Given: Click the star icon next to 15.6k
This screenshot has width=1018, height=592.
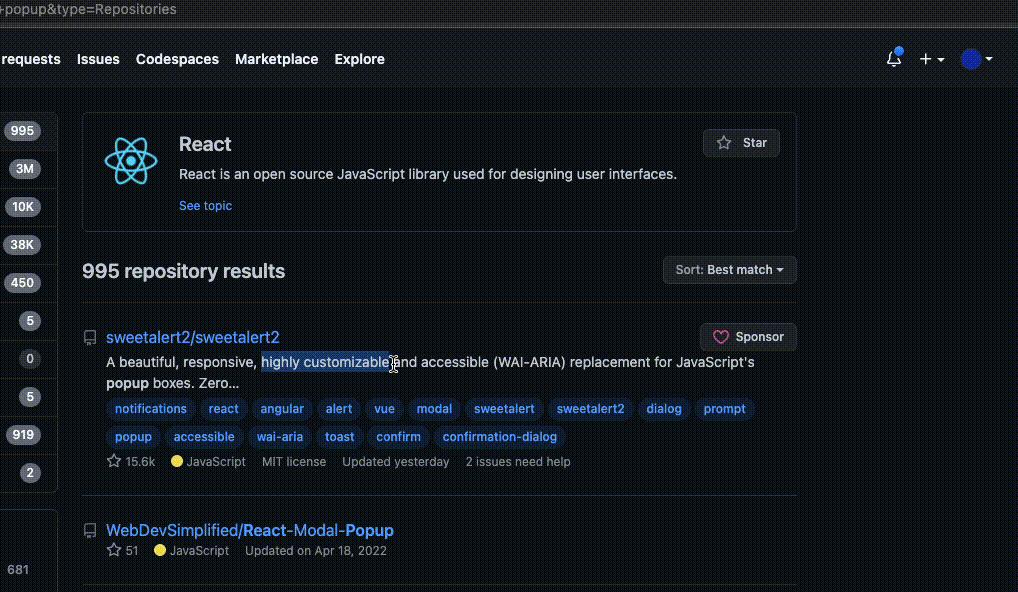Looking at the screenshot, I should pyautogui.click(x=113, y=461).
